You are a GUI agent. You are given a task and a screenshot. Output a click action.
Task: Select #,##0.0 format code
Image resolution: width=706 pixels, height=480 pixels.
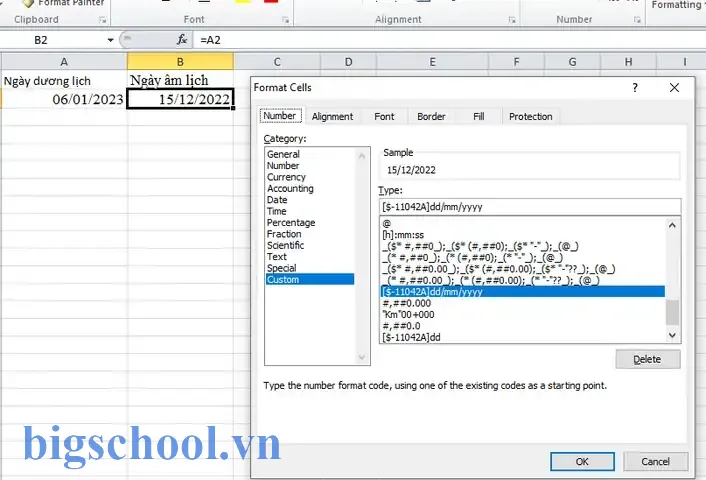(523, 326)
